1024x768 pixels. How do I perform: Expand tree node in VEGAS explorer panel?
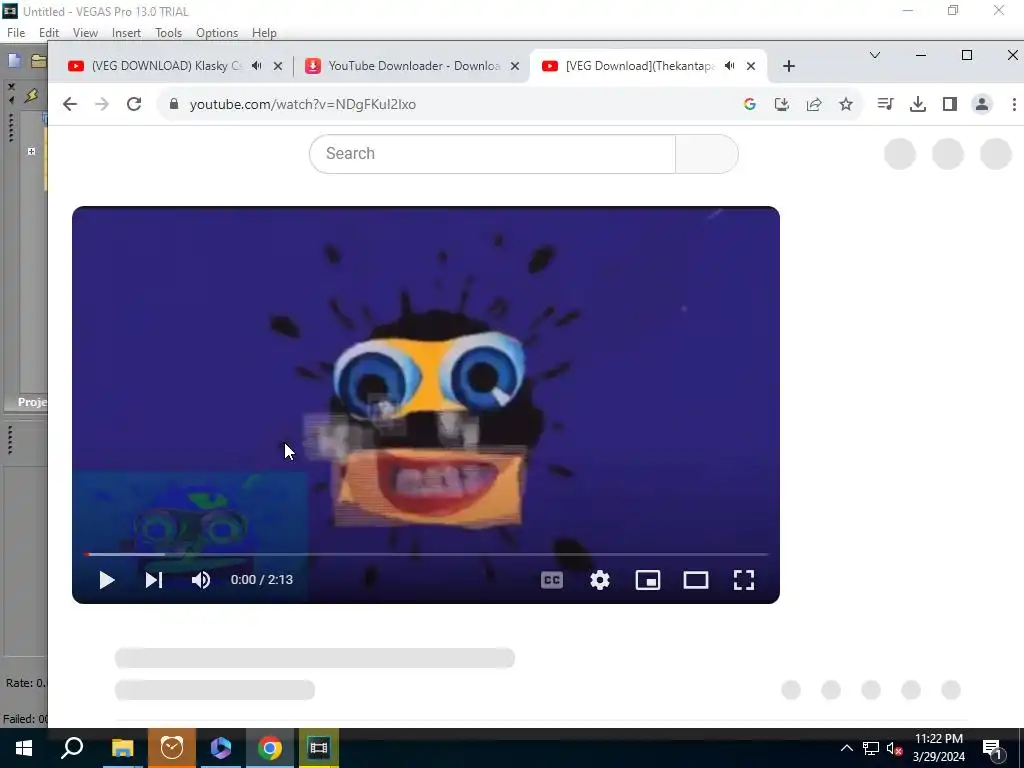[31, 152]
